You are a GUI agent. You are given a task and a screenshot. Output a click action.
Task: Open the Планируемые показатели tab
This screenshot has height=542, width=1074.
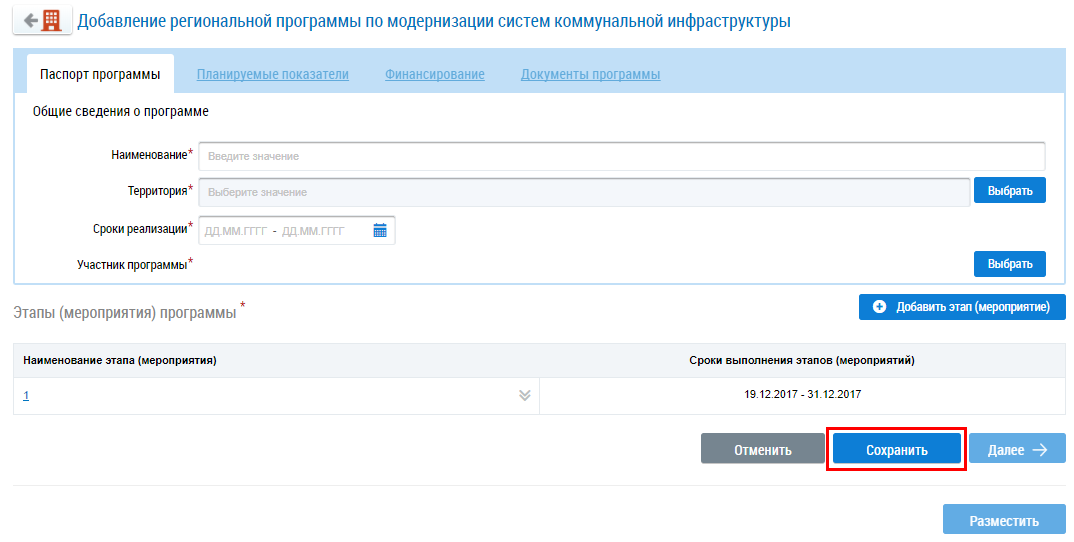pyautogui.click(x=272, y=75)
